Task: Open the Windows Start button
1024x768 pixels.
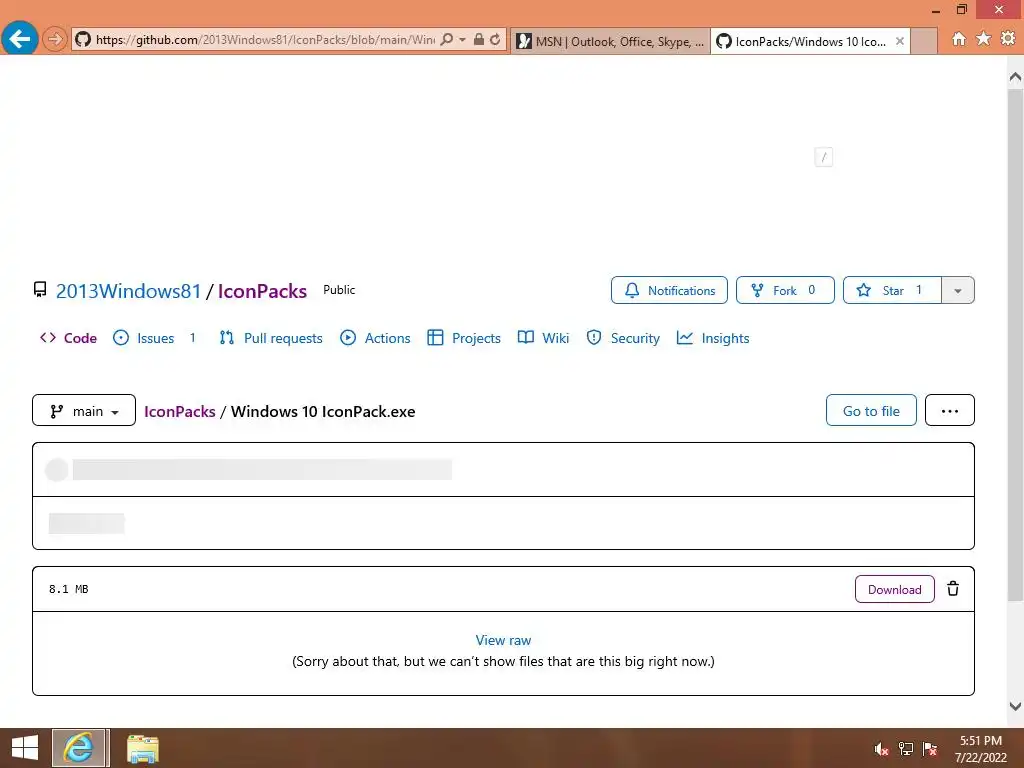Action: pyautogui.click(x=25, y=748)
